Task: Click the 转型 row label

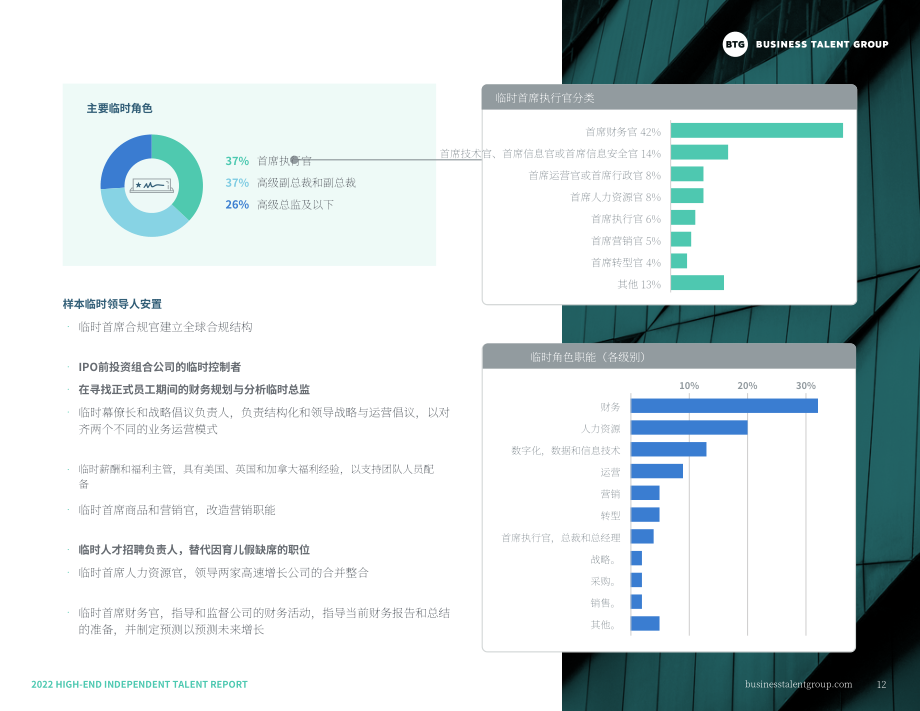Action: [610, 516]
